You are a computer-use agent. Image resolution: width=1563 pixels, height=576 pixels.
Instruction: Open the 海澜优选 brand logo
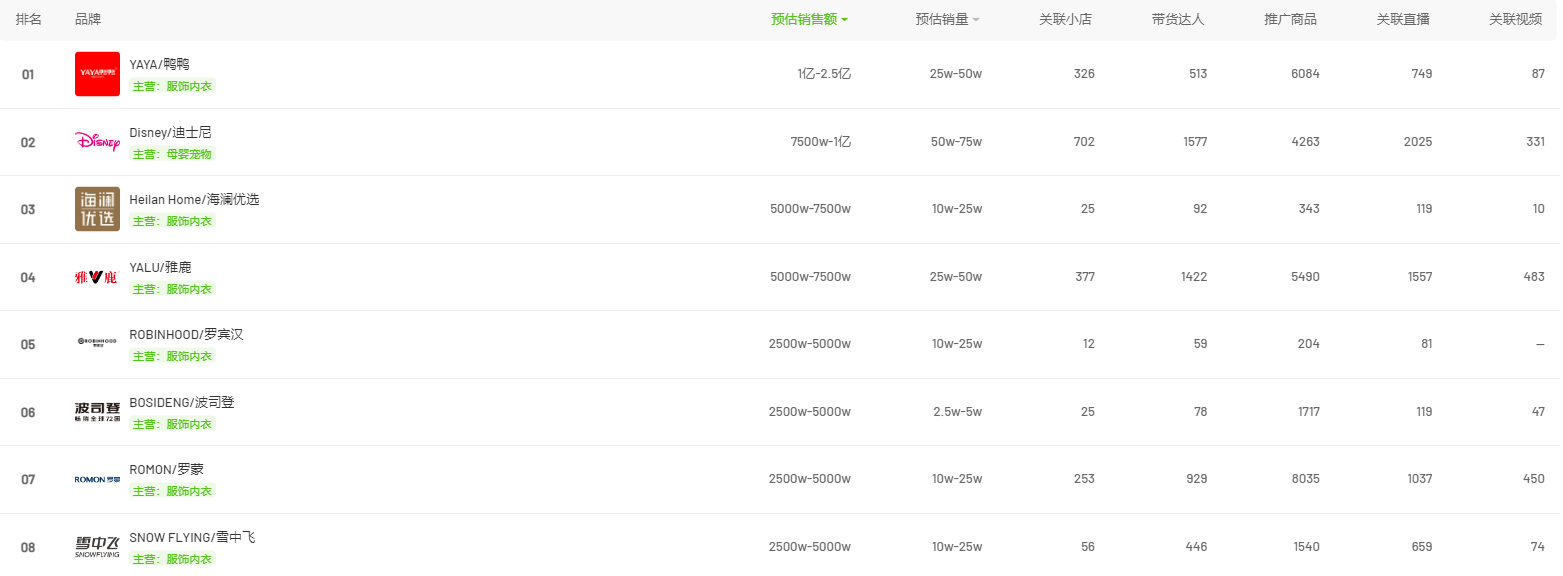pos(97,209)
